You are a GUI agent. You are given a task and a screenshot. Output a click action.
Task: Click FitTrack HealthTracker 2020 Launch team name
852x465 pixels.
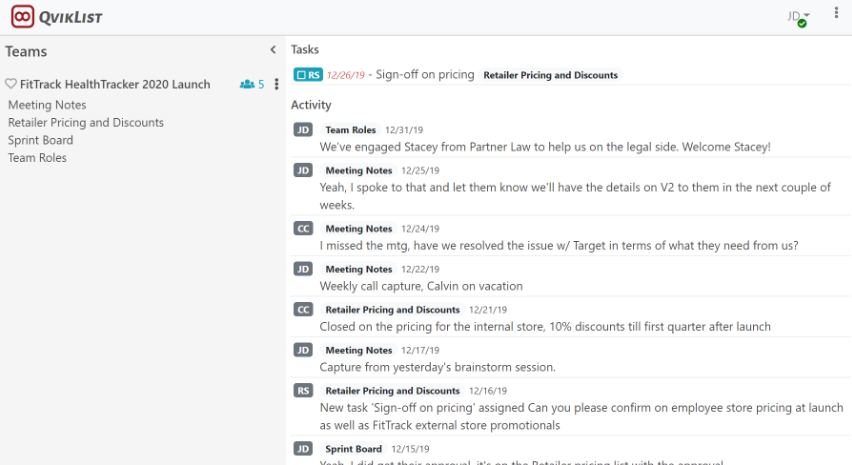[x=115, y=85]
